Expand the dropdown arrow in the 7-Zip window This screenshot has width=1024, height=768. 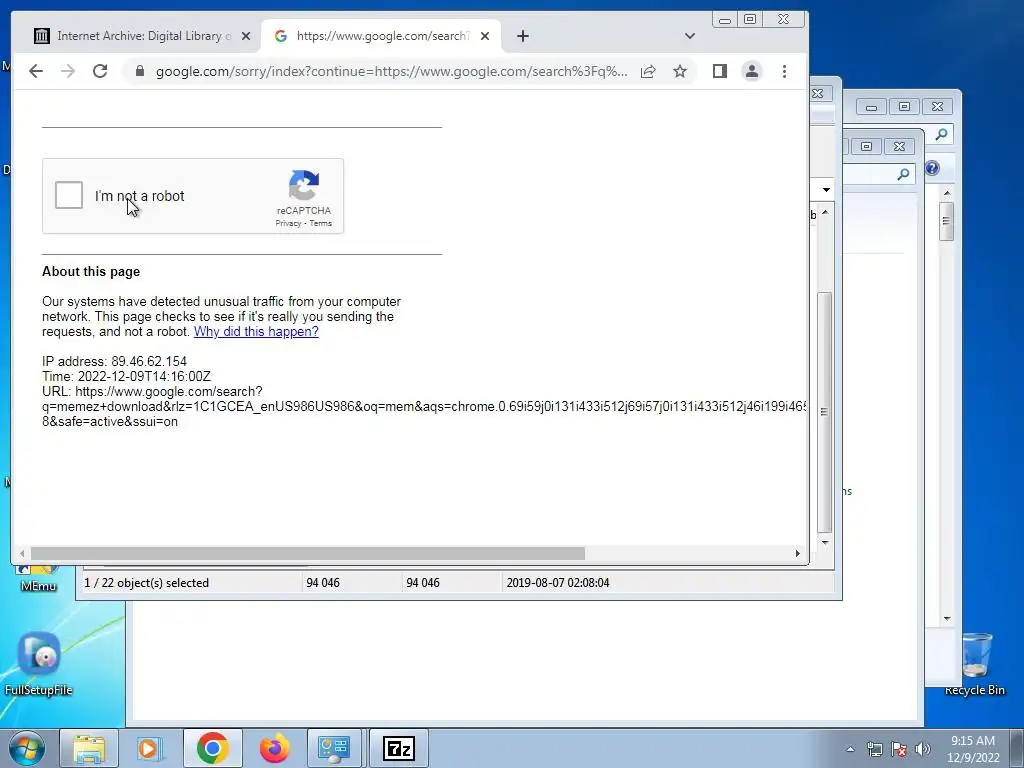pyautogui.click(x=826, y=190)
